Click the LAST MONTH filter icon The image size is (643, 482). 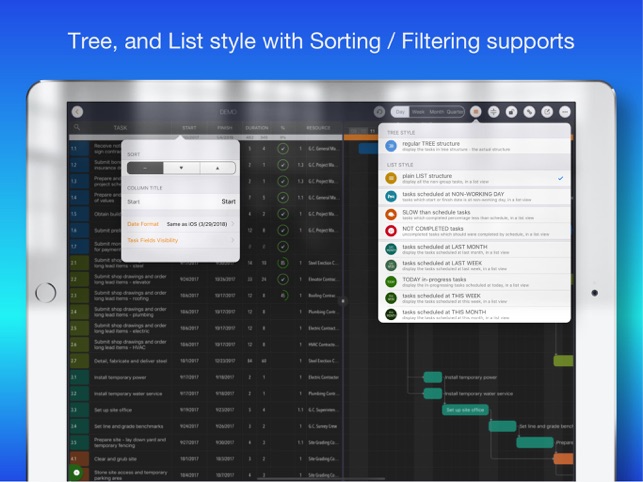(391, 249)
